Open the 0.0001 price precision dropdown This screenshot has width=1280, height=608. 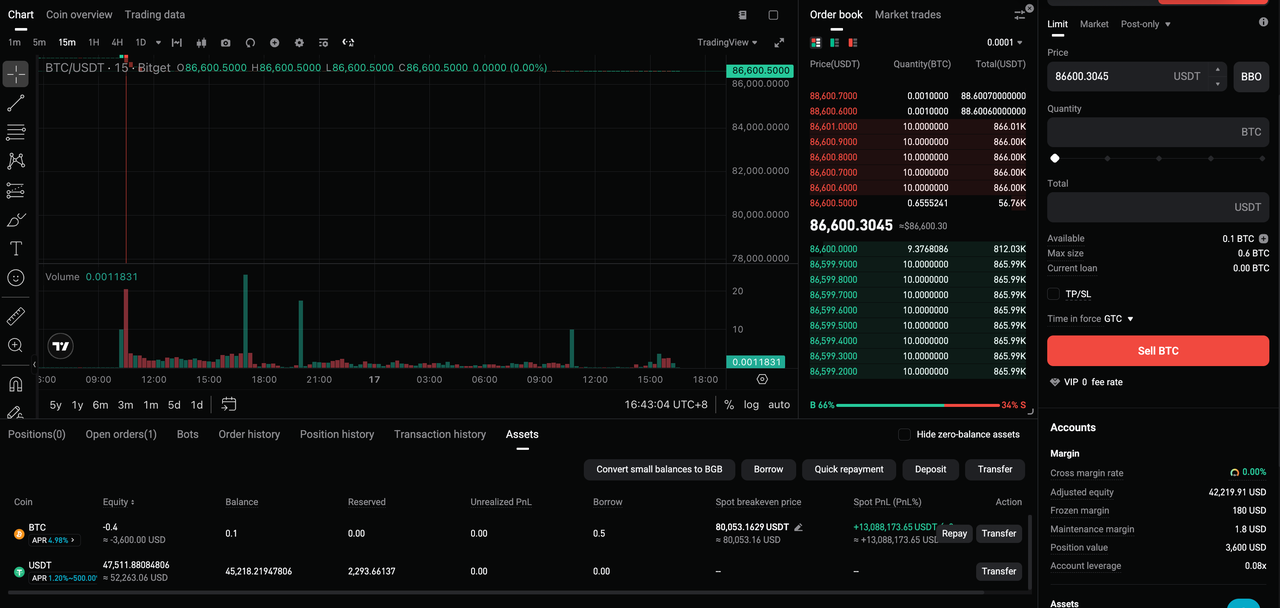click(1005, 43)
